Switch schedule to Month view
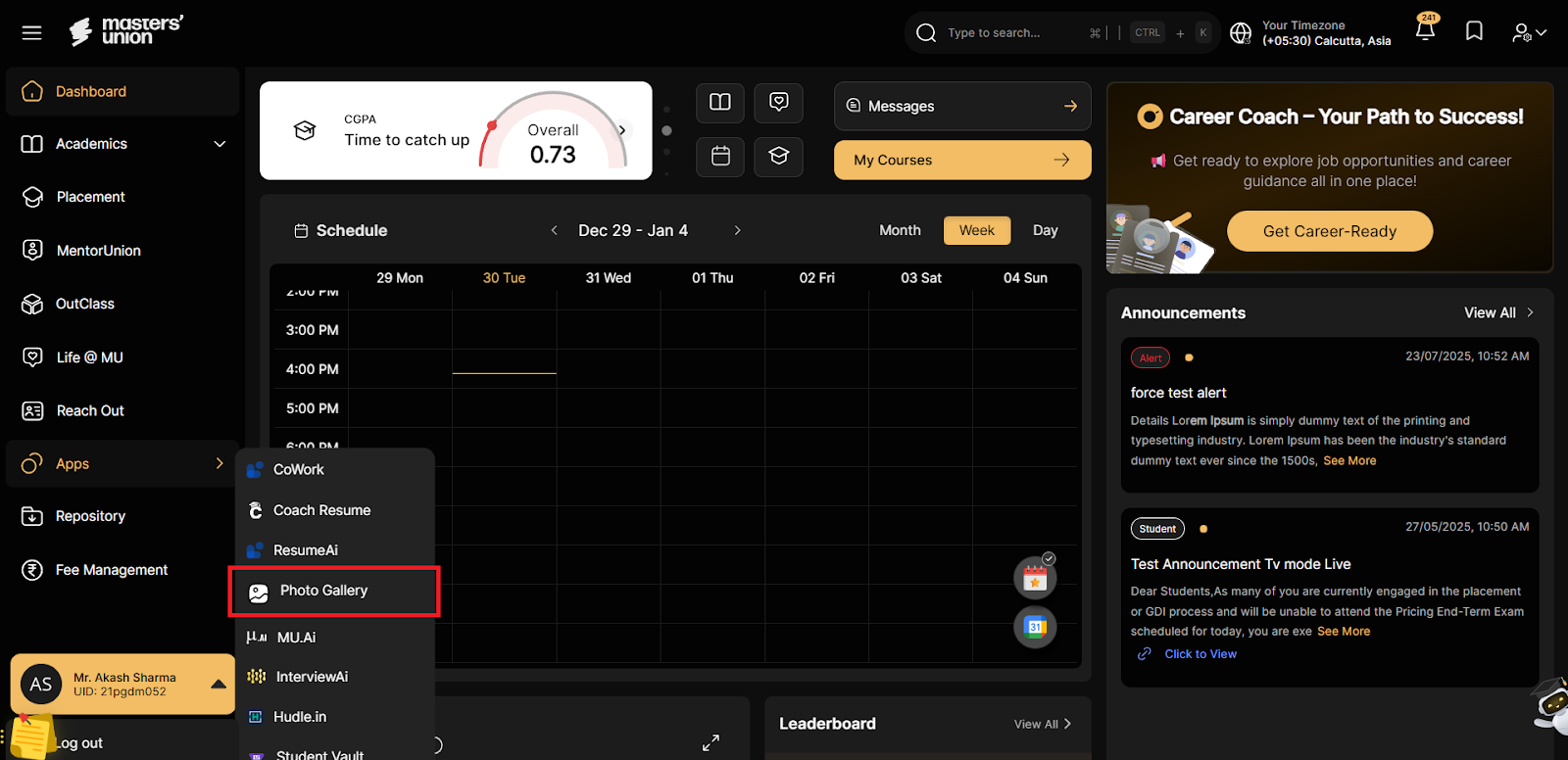The height and width of the screenshot is (760, 1568). [x=899, y=230]
